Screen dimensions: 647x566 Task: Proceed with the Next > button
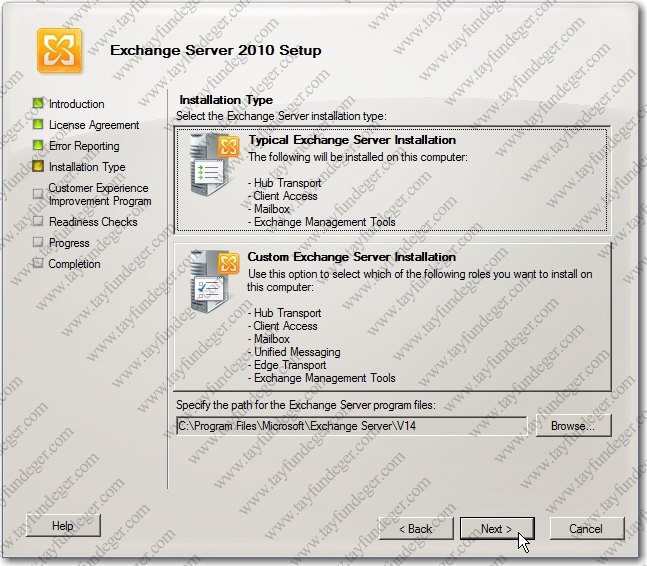[497, 528]
